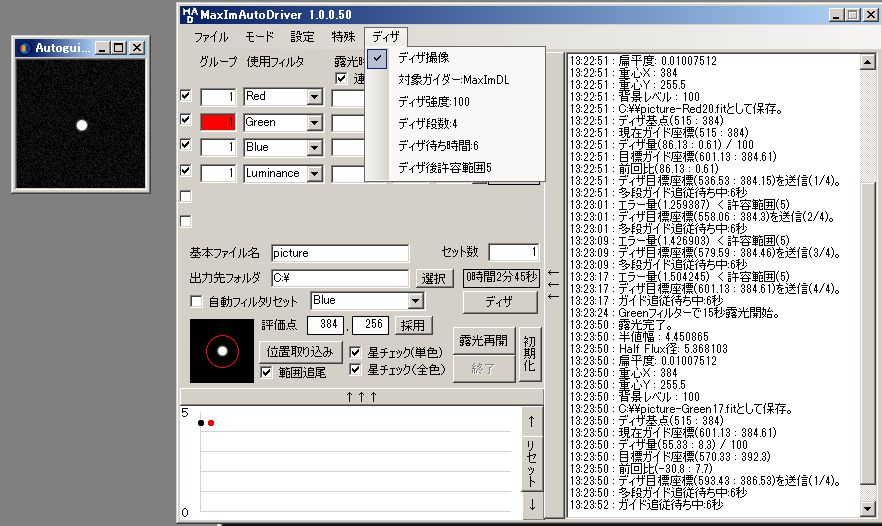Click the ↑↑↑ collapse bar

click(x=362, y=397)
